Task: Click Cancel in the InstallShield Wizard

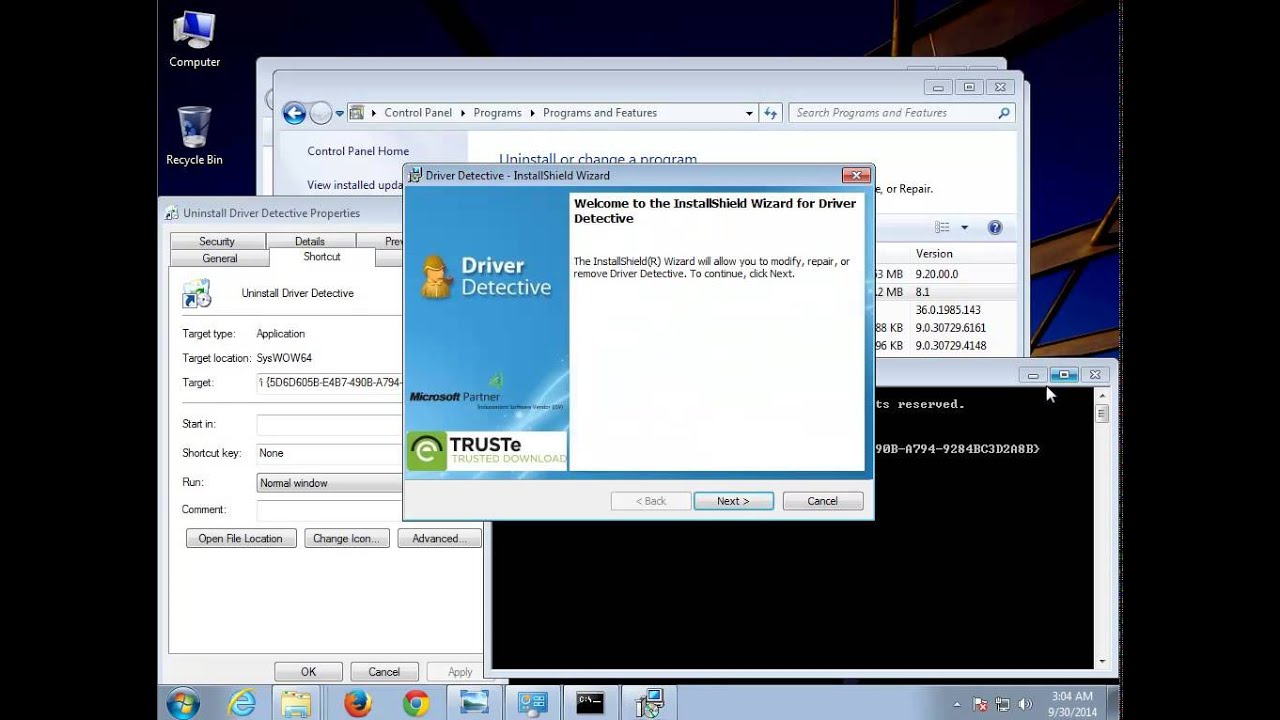Action: click(823, 501)
